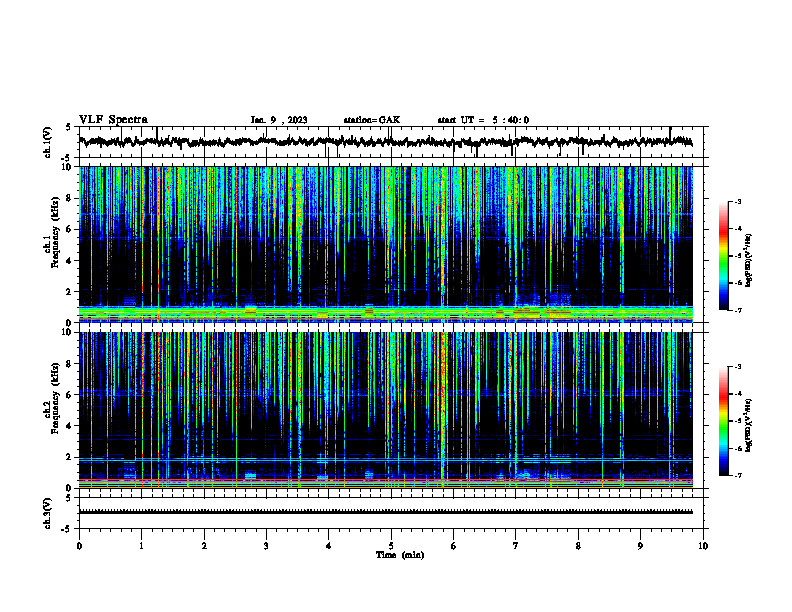This screenshot has width=792, height=612.
Task: Click the ch.1 spectrogram colorbar
Action: [x=724, y=256]
